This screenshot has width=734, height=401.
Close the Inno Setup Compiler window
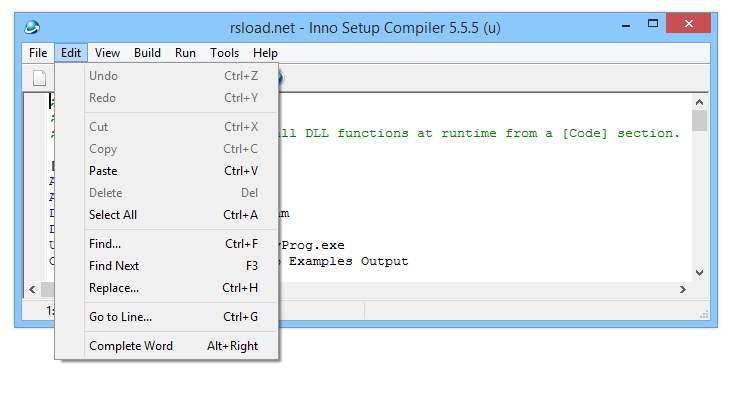(688, 23)
